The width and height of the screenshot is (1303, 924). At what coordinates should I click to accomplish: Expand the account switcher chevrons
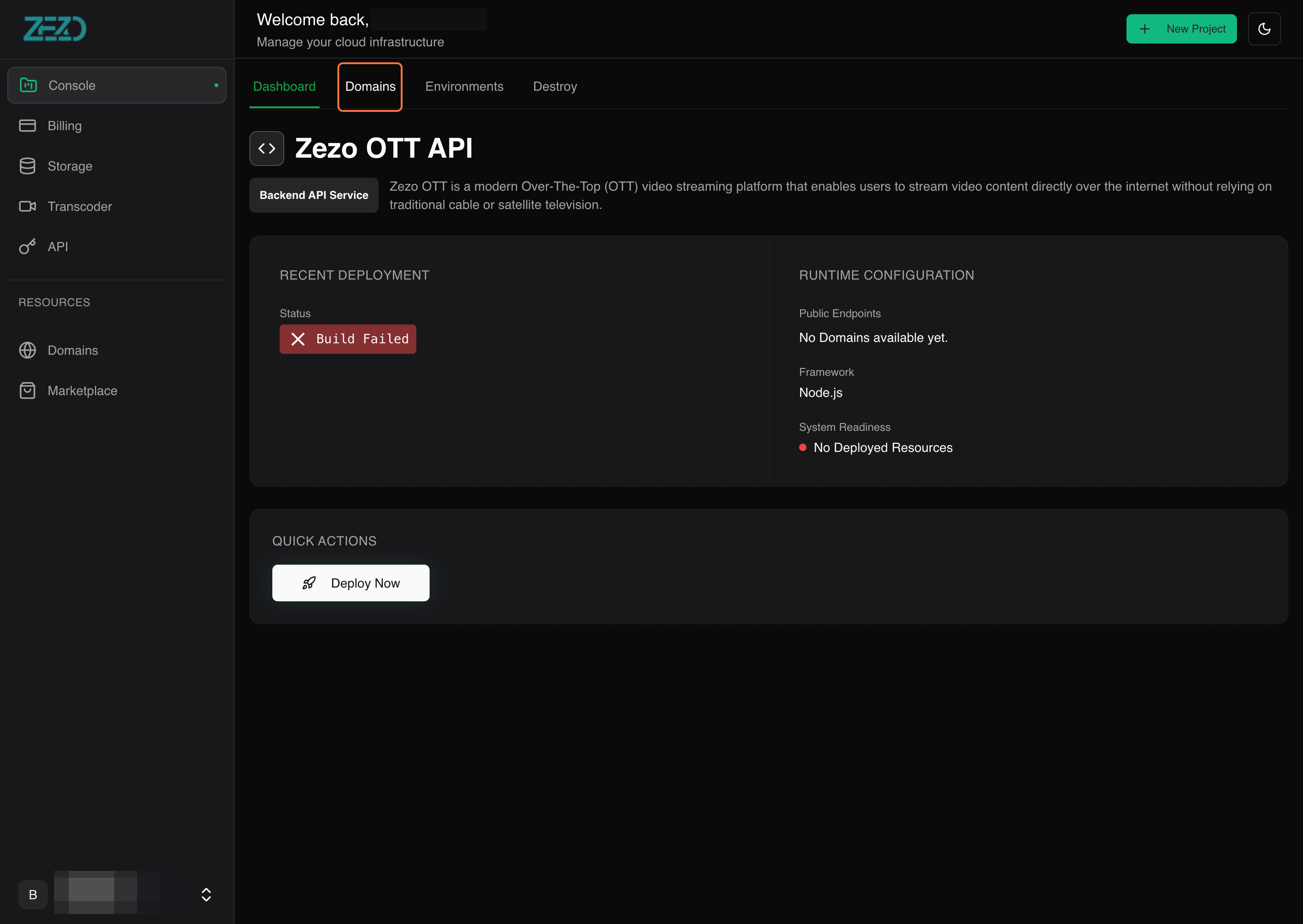[x=206, y=894]
